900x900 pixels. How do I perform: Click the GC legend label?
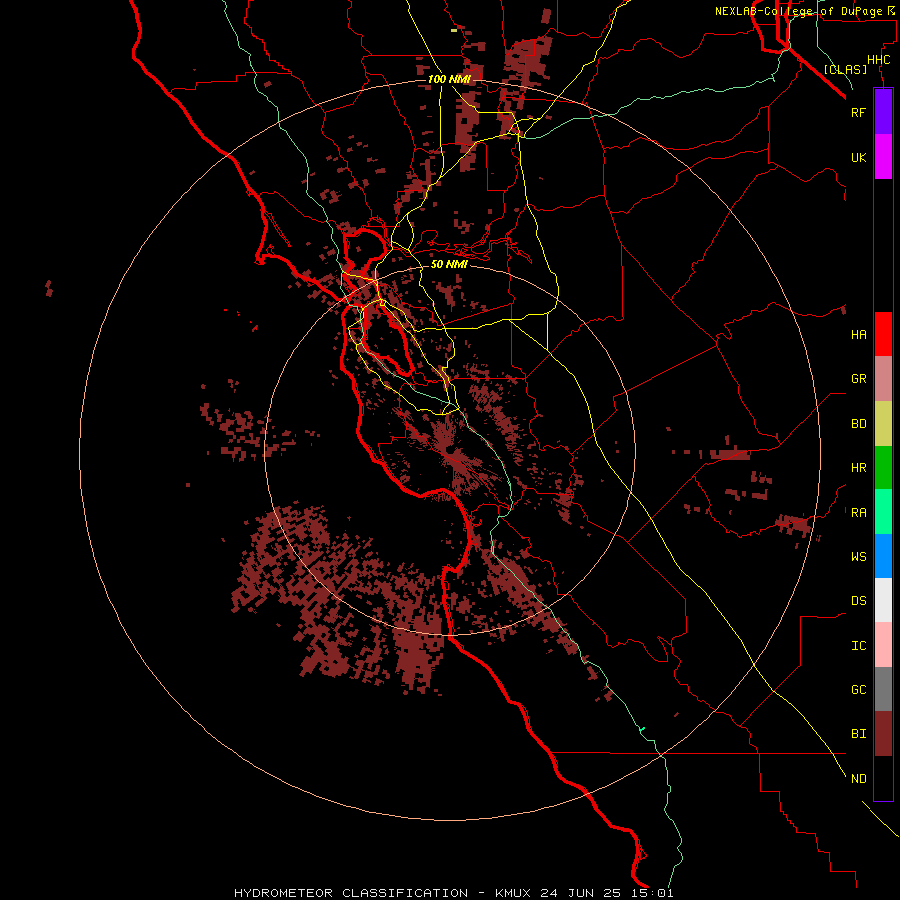tap(859, 690)
